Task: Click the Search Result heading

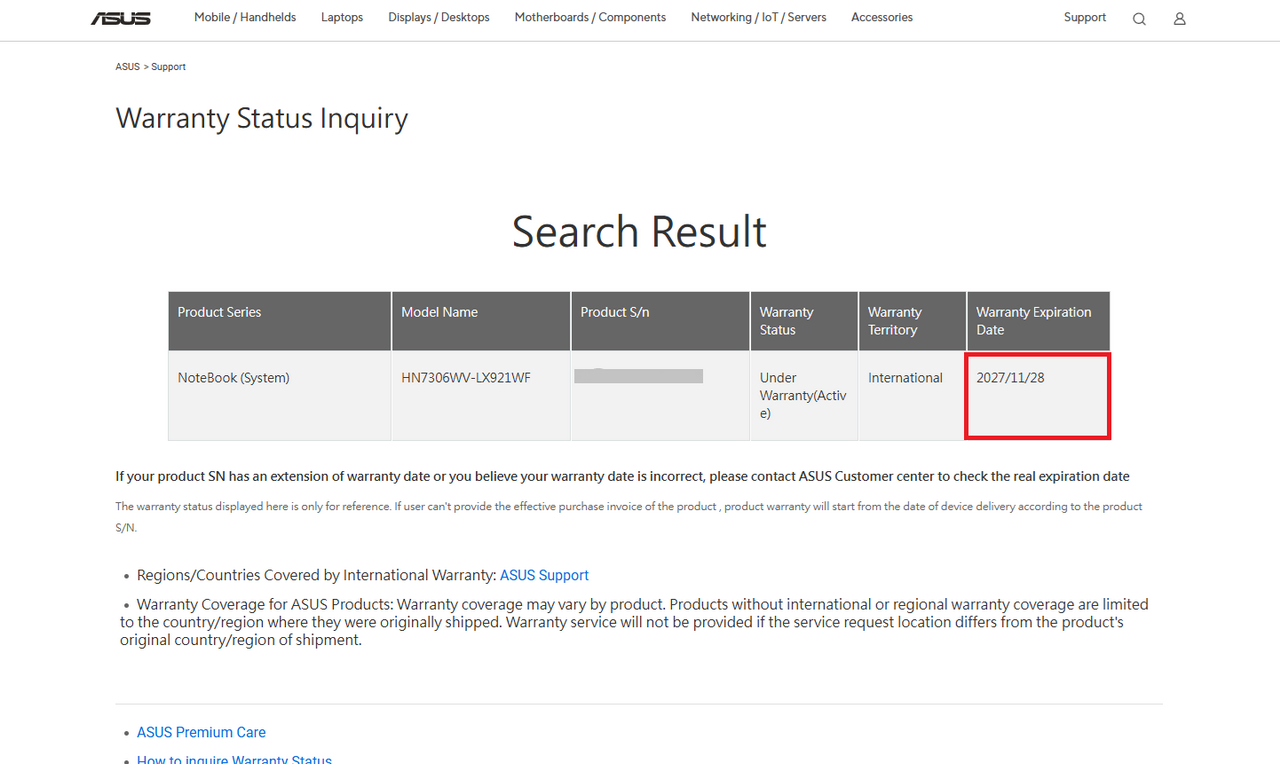Action: click(640, 231)
